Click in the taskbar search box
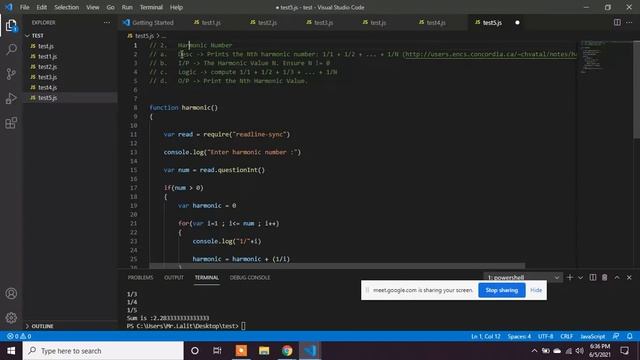640x360 pixels. (x=103, y=351)
